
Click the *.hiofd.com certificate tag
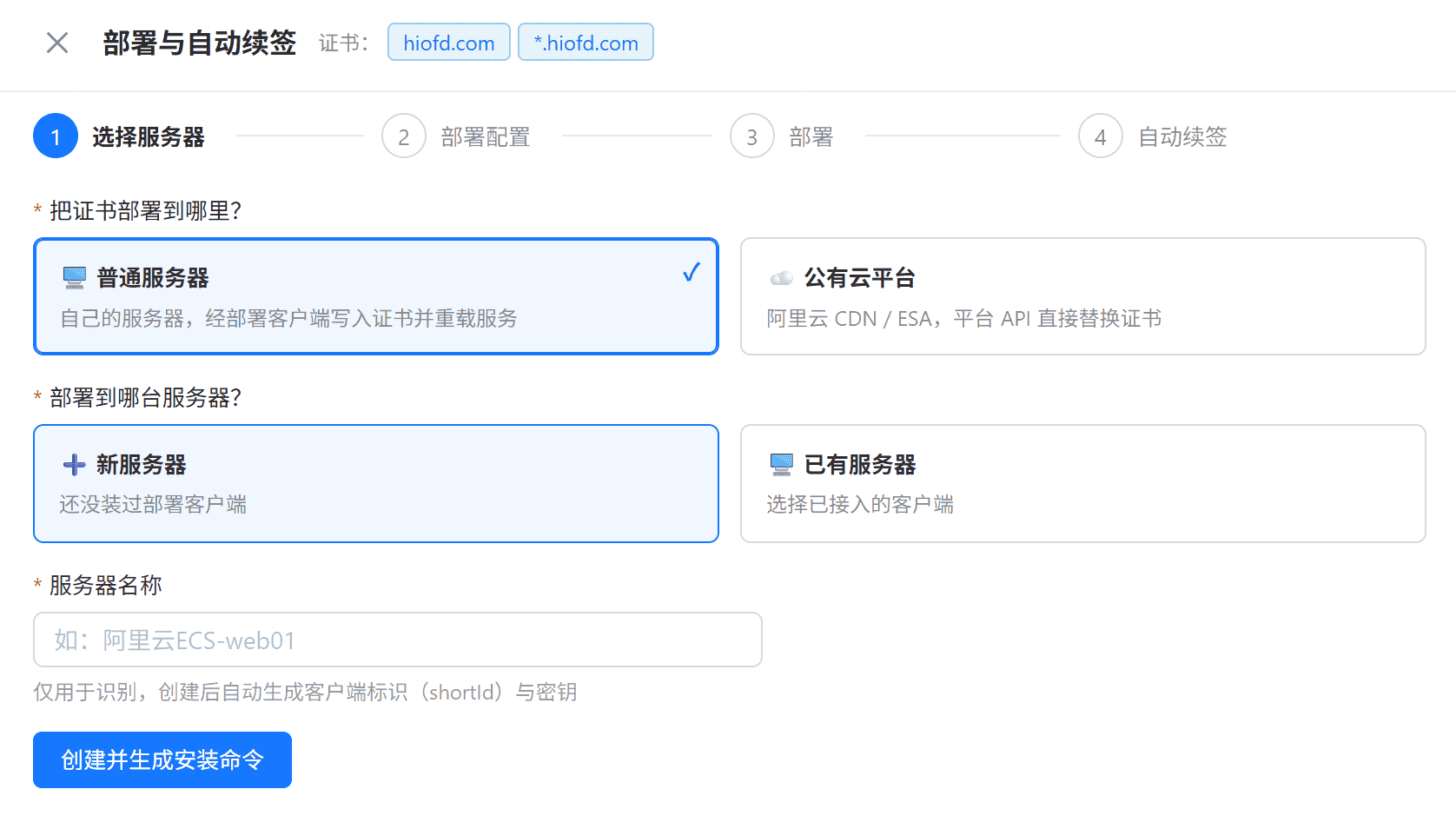586,43
